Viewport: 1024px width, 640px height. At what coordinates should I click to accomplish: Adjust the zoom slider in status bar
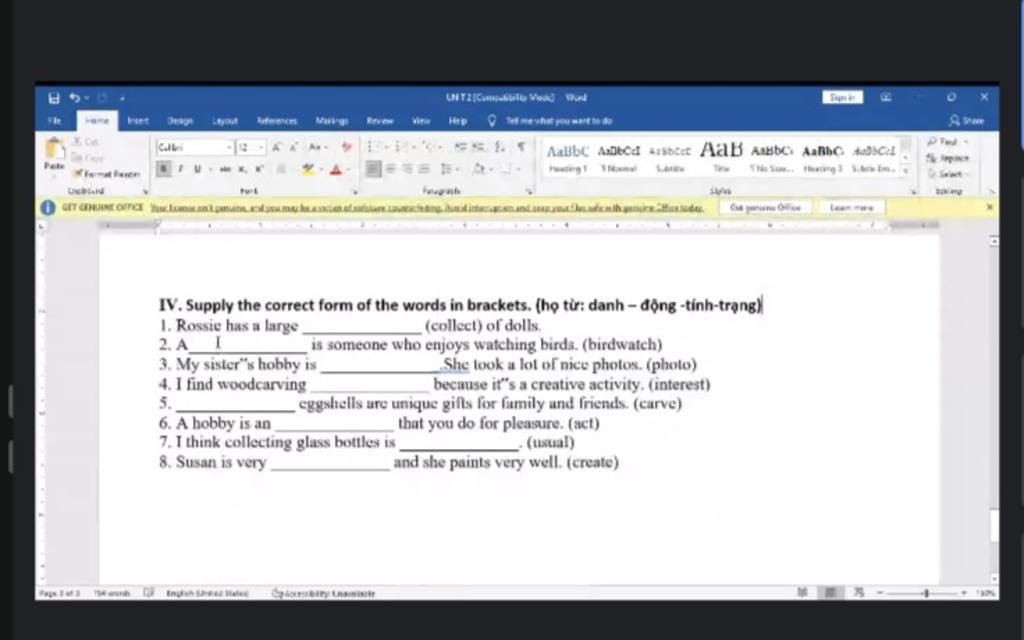(926, 593)
